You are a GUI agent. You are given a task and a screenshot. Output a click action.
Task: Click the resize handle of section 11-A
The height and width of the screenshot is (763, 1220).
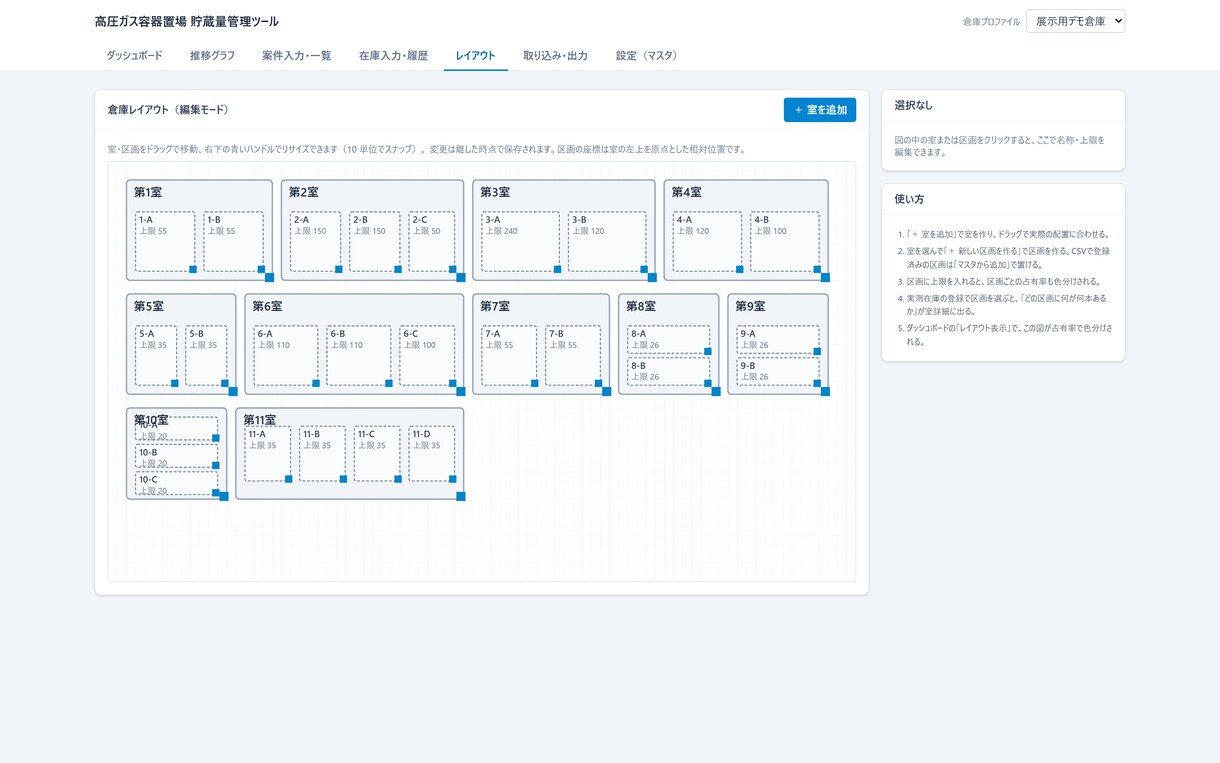[288, 479]
